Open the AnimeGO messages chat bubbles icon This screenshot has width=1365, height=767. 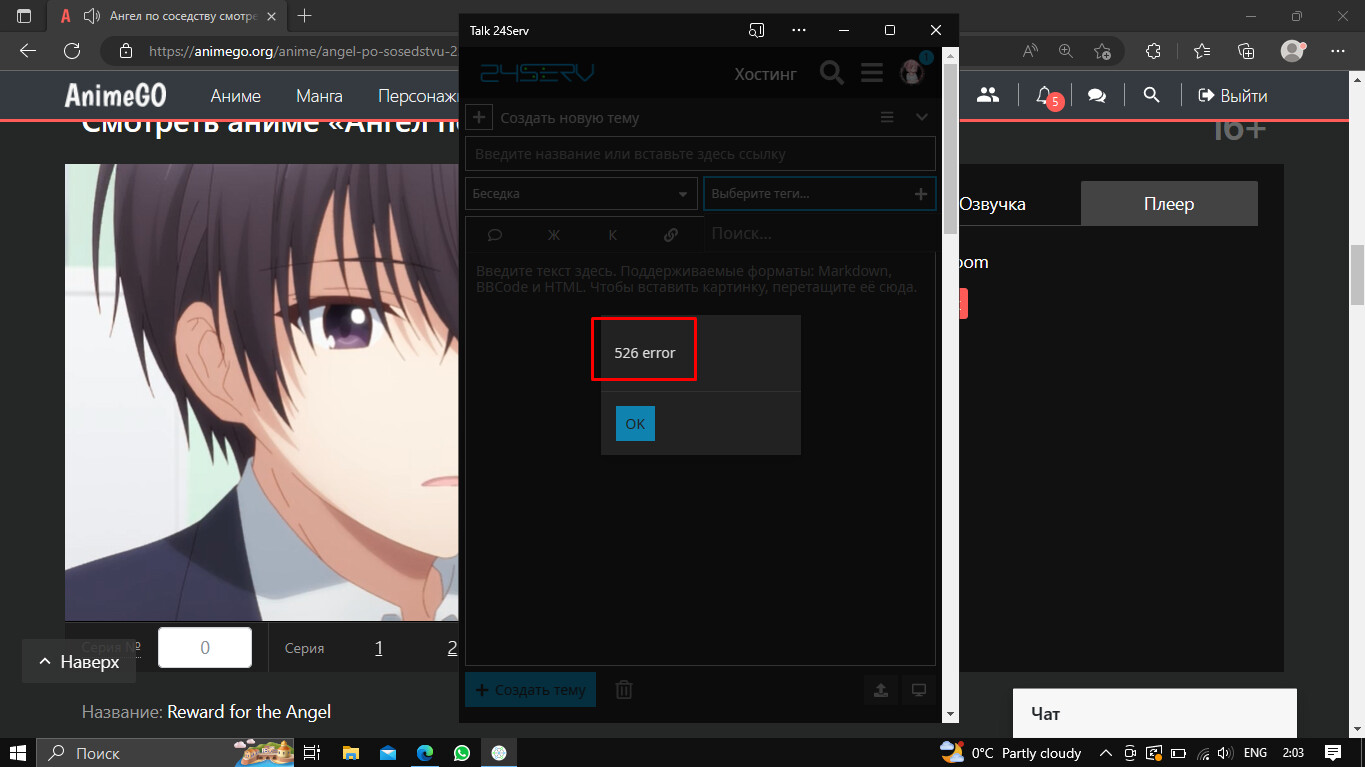click(x=1097, y=96)
